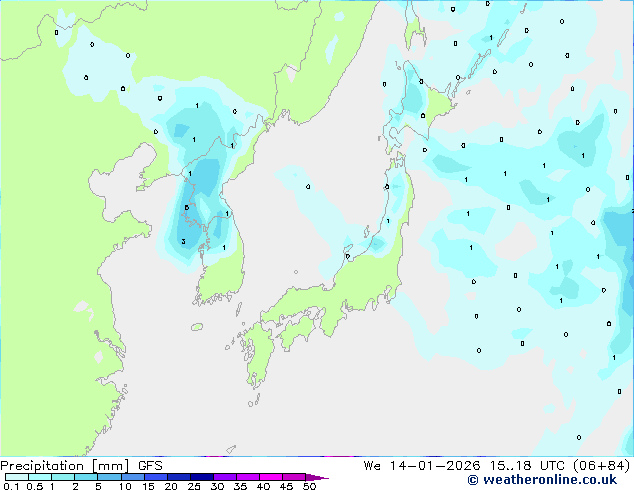
Task: Click the '3' precipitation value west of Korea
Action: tap(184, 241)
